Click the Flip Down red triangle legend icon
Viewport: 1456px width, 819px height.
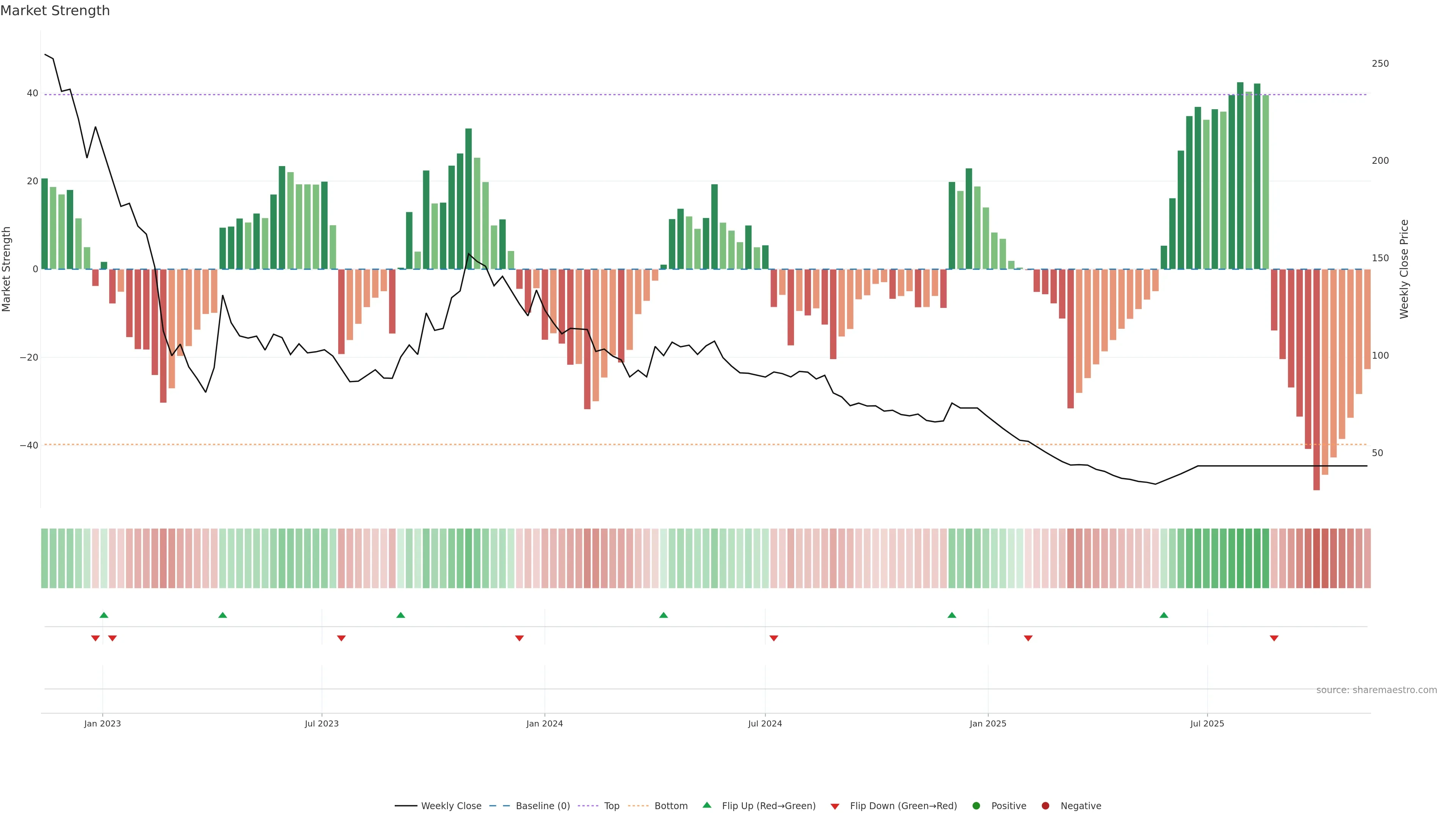(835, 806)
